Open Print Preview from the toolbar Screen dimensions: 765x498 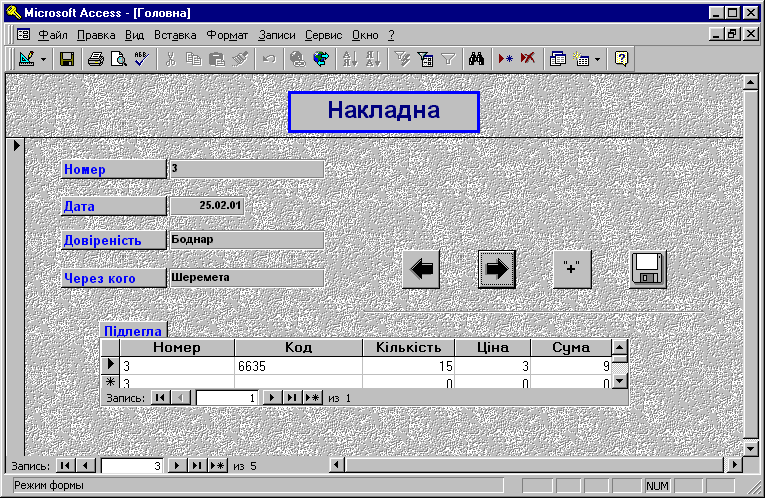tap(119, 59)
